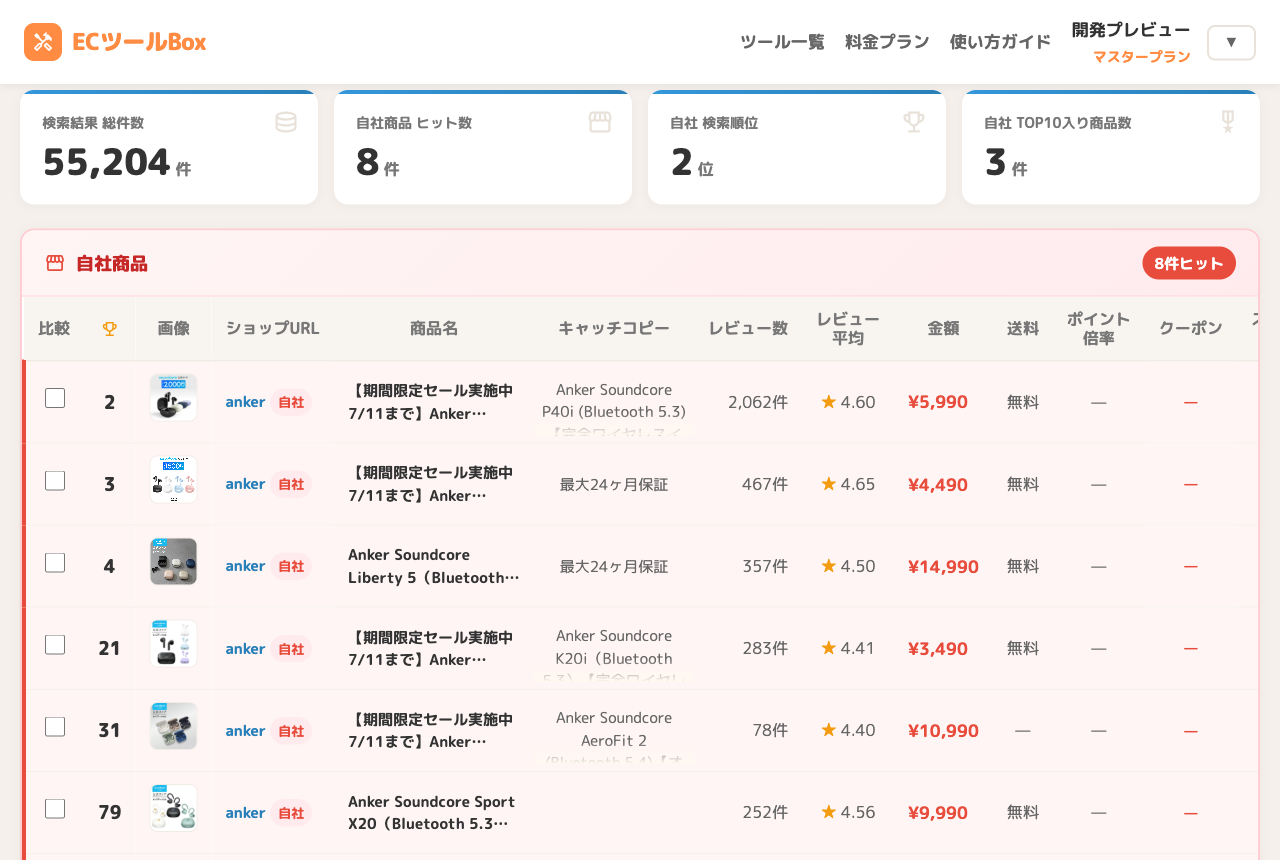Open the account dropdown arrow button
The image size is (1280, 860).
tap(1231, 42)
